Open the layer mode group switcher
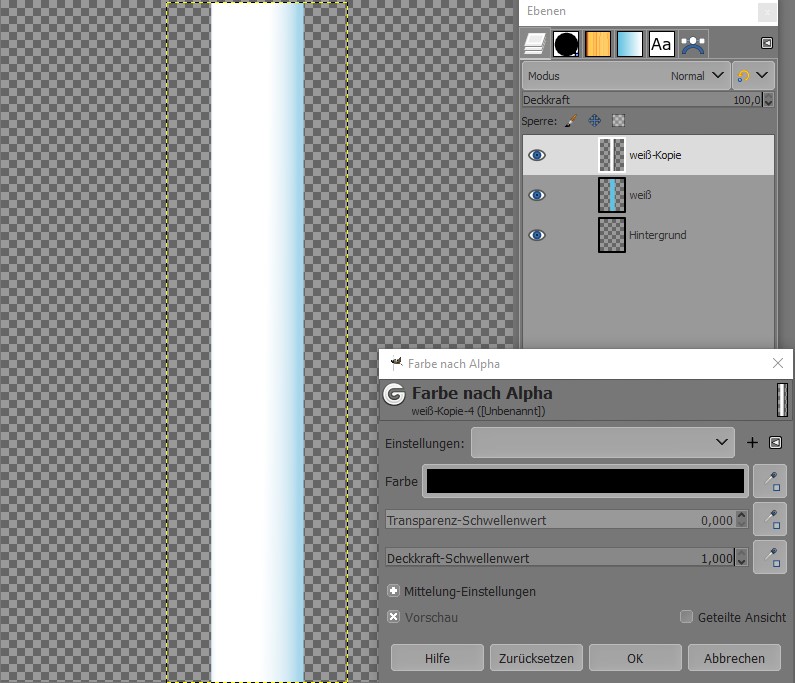This screenshot has height=683, width=795. pyautogui.click(x=753, y=76)
